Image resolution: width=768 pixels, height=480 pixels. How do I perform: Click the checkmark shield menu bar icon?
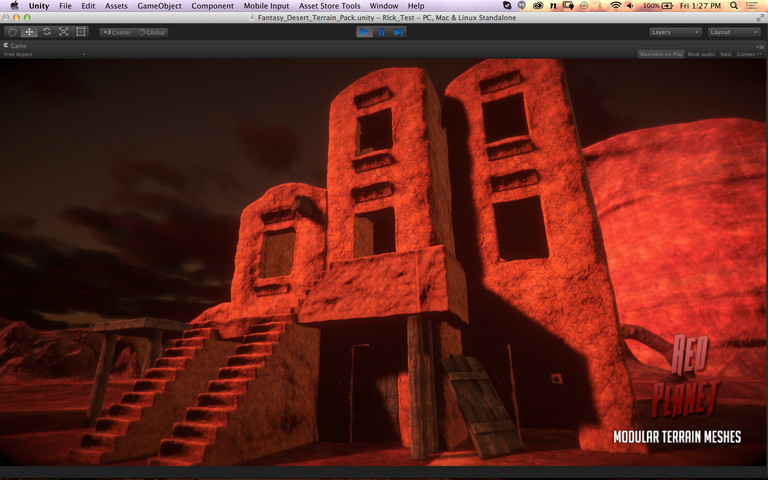[x=507, y=6]
